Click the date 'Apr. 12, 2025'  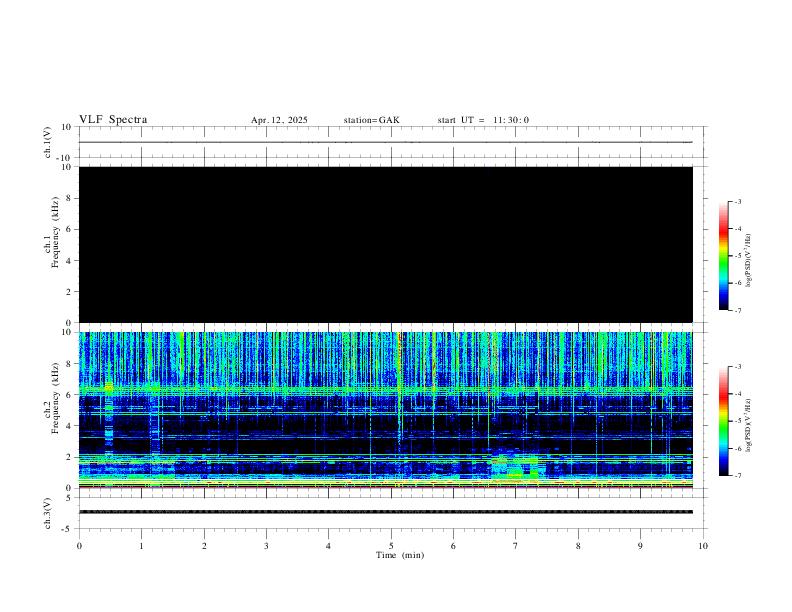[279, 120]
